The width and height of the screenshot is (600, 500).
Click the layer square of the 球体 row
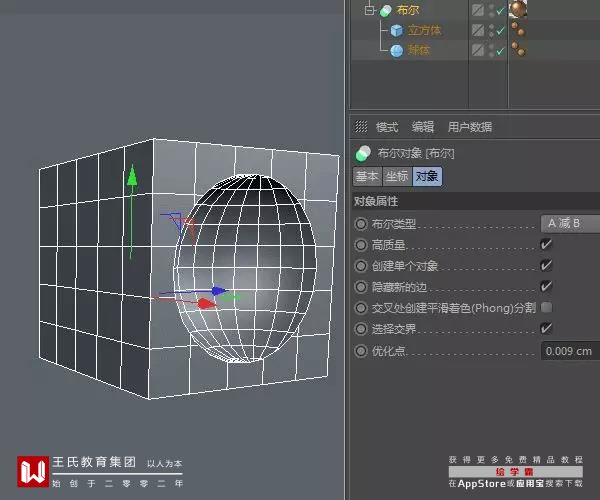tap(478, 50)
